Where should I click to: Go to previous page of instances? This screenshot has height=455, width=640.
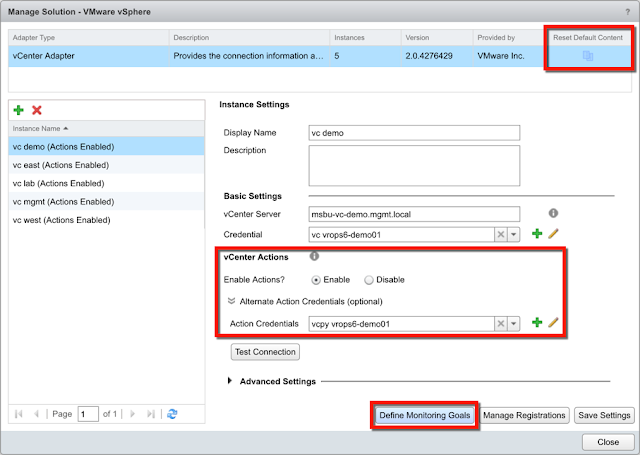(x=36, y=414)
